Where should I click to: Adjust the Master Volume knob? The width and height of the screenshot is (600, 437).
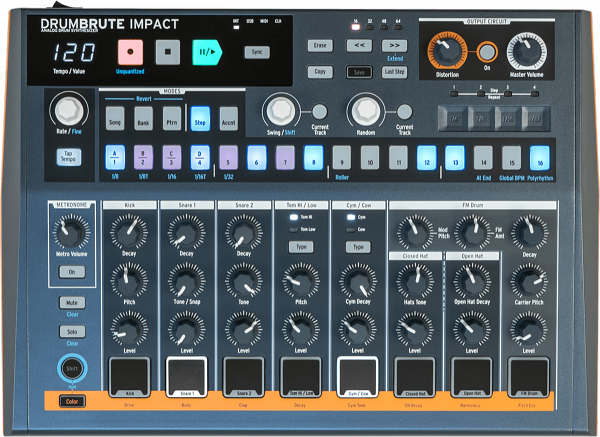pyautogui.click(x=527, y=52)
